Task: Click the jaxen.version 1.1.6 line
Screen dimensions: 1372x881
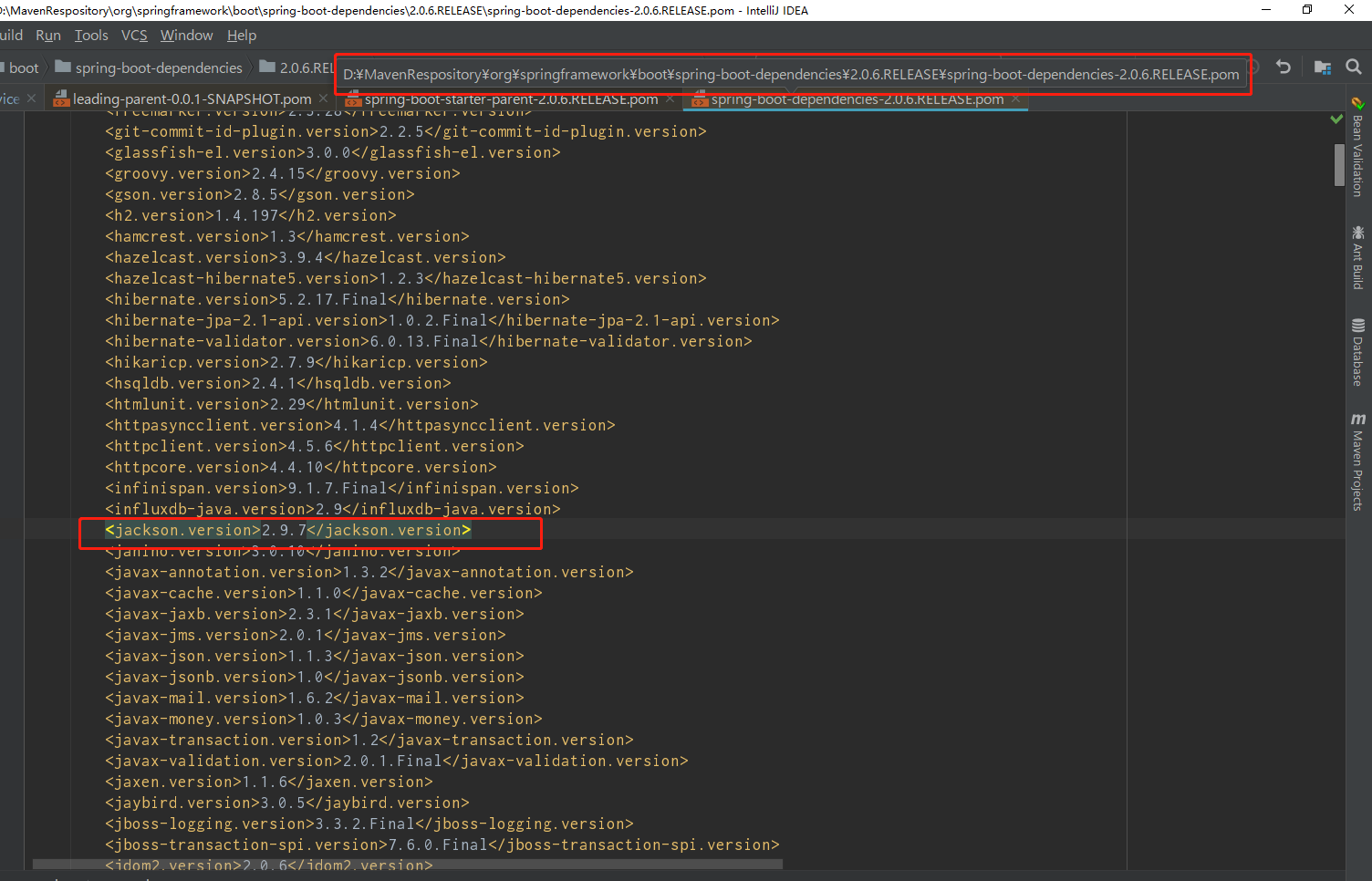Action: click(269, 782)
